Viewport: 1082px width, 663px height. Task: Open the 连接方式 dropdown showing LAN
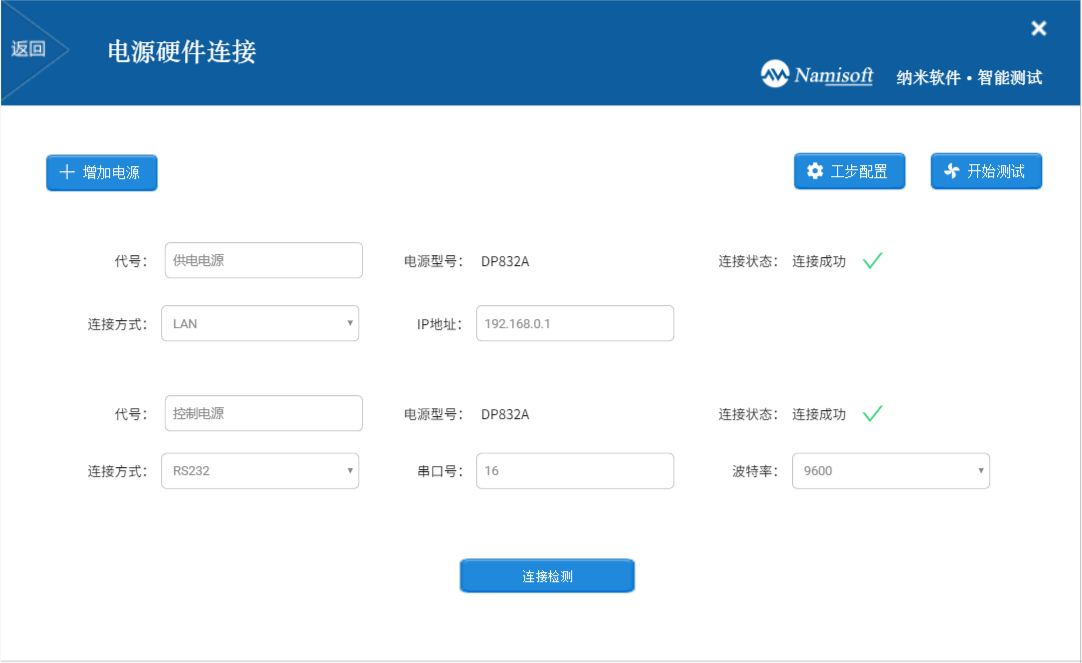pyautogui.click(x=260, y=324)
